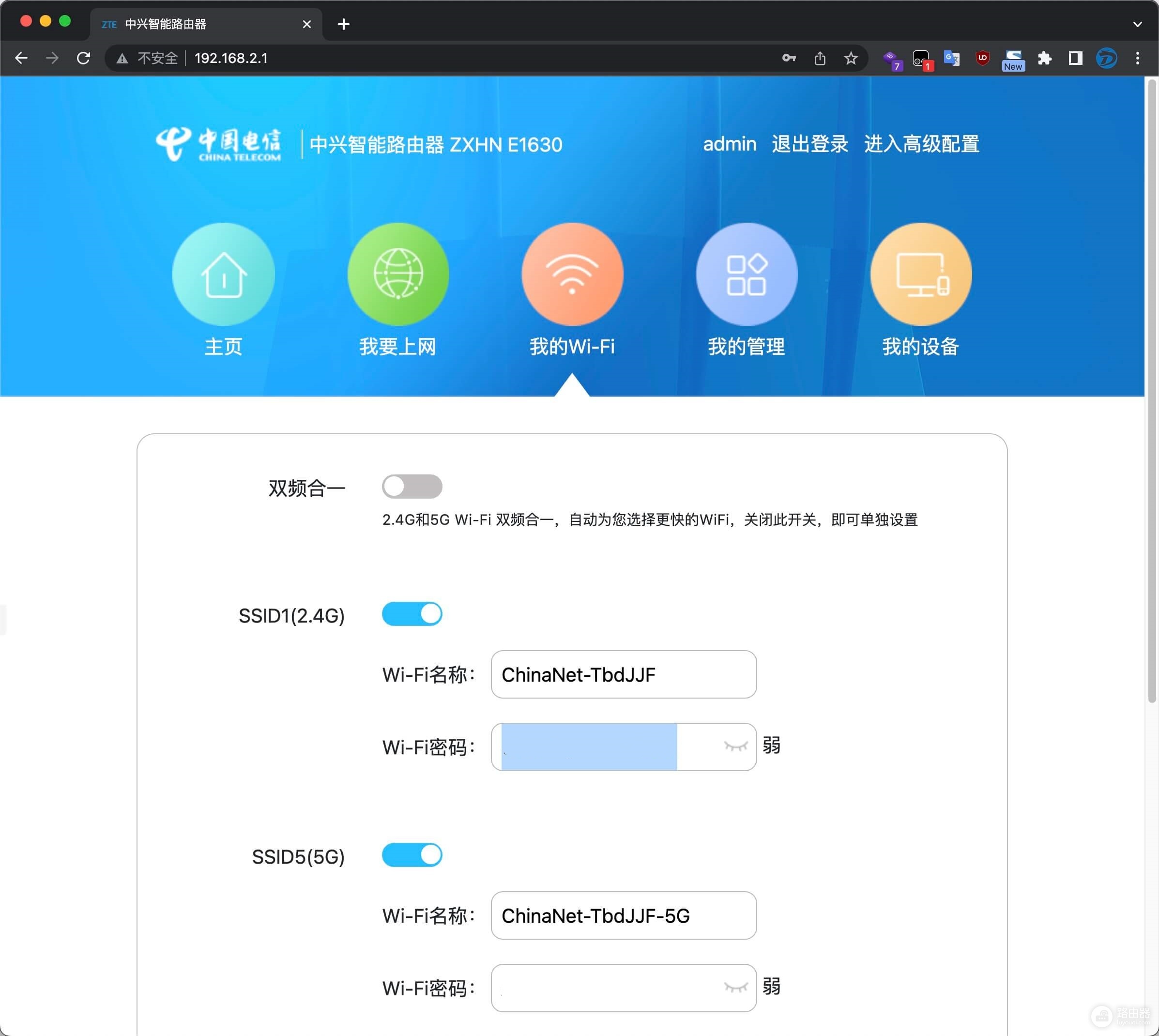The width and height of the screenshot is (1159, 1036).
Task: Click the address bar URL 192.168.2.1
Action: (x=231, y=58)
